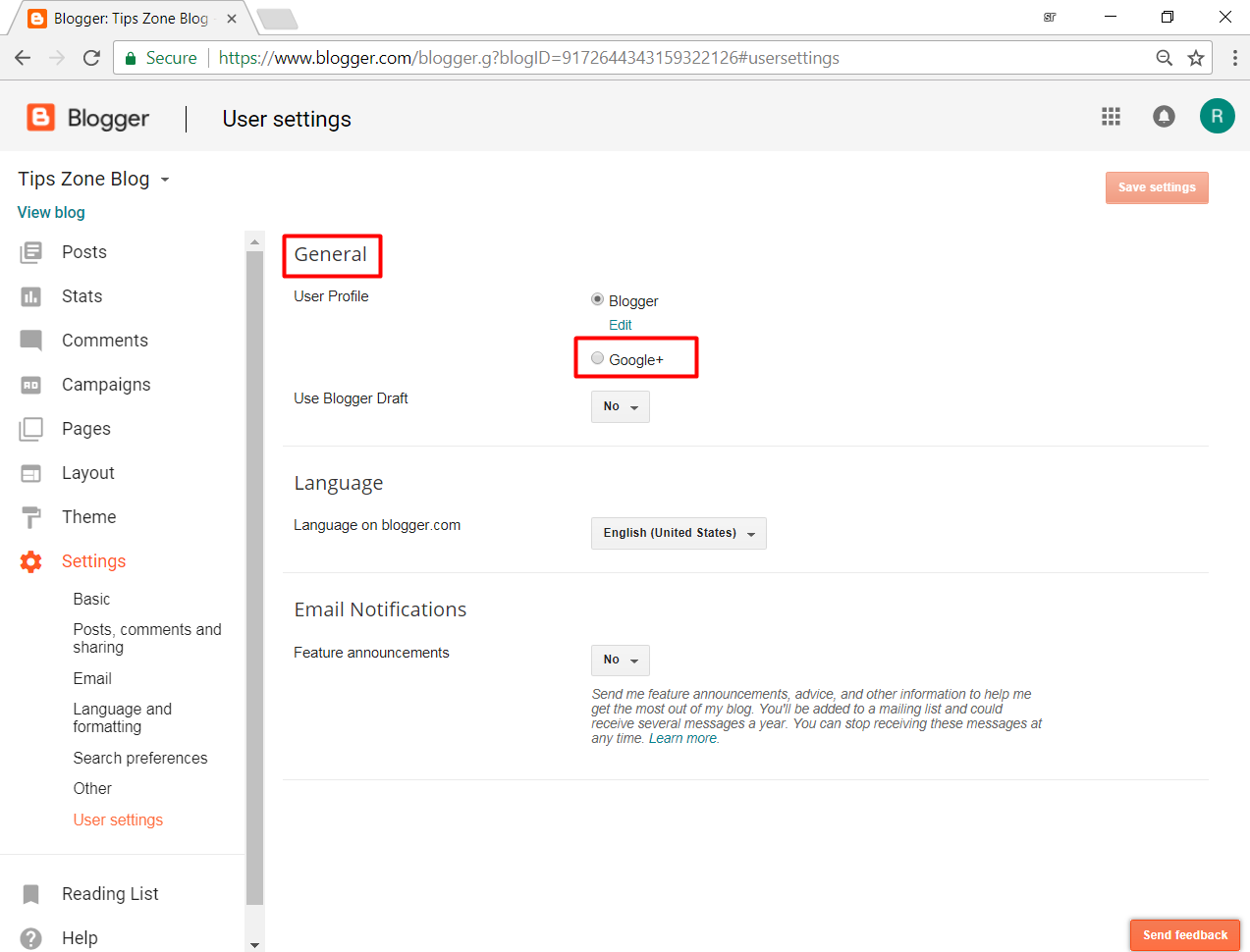Bookmark page with star icon
Image resolution: width=1250 pixels, height=952 pixels.
click(x=1196, y=58)
